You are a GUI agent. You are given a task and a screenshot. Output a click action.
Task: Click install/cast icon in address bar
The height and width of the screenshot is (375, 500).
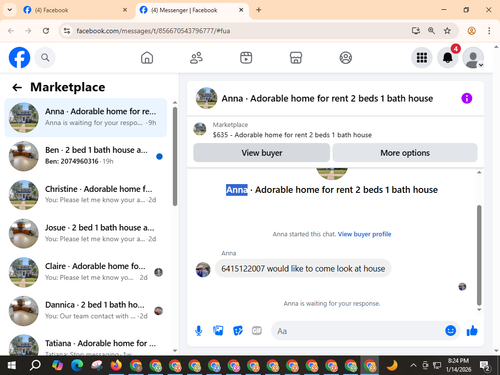(x=415, y=31)
